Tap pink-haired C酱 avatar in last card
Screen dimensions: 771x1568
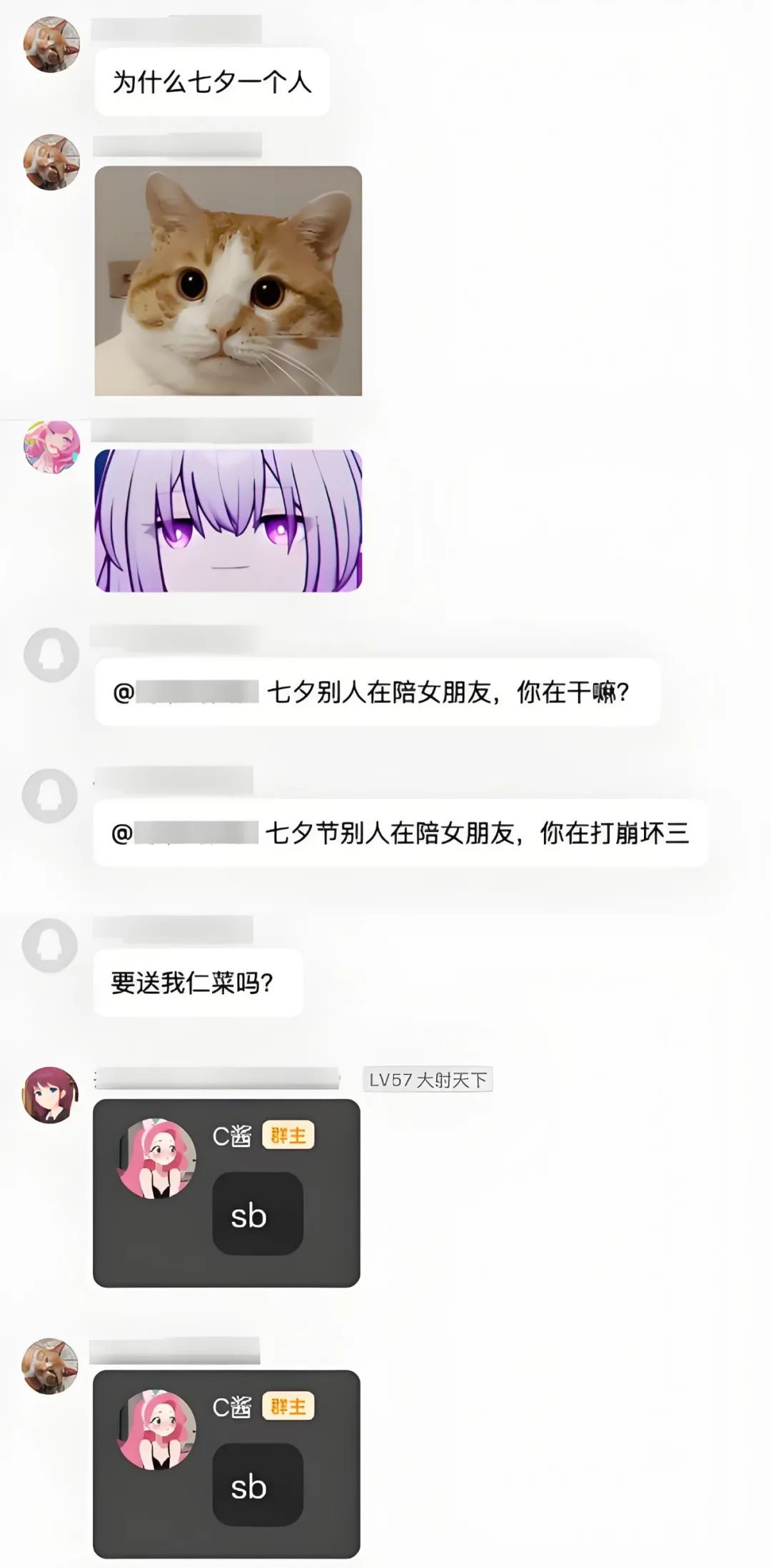pos(156,1430)
